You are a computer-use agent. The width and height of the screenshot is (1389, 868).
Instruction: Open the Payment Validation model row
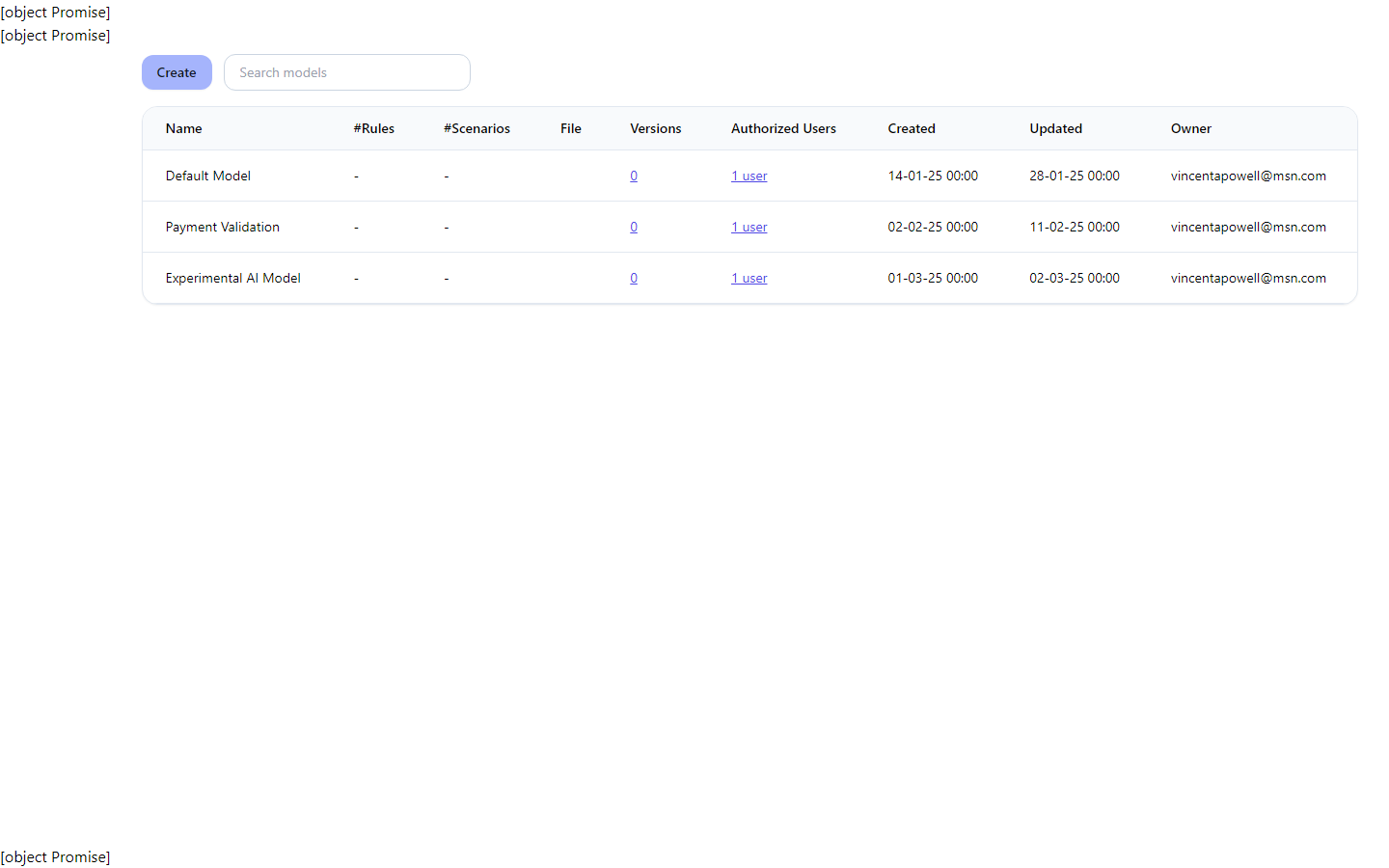[222, 227]
